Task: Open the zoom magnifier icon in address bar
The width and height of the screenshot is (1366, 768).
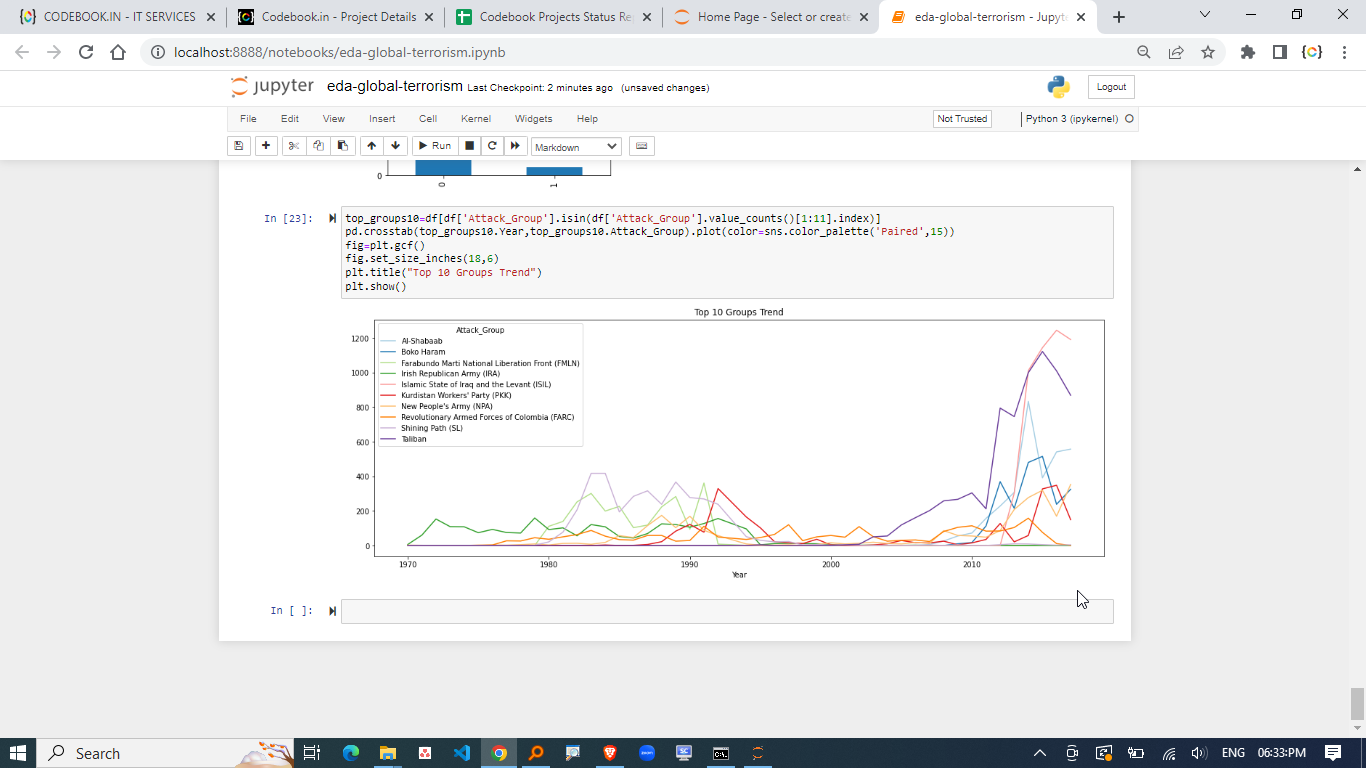Action: coord(1144,52)
